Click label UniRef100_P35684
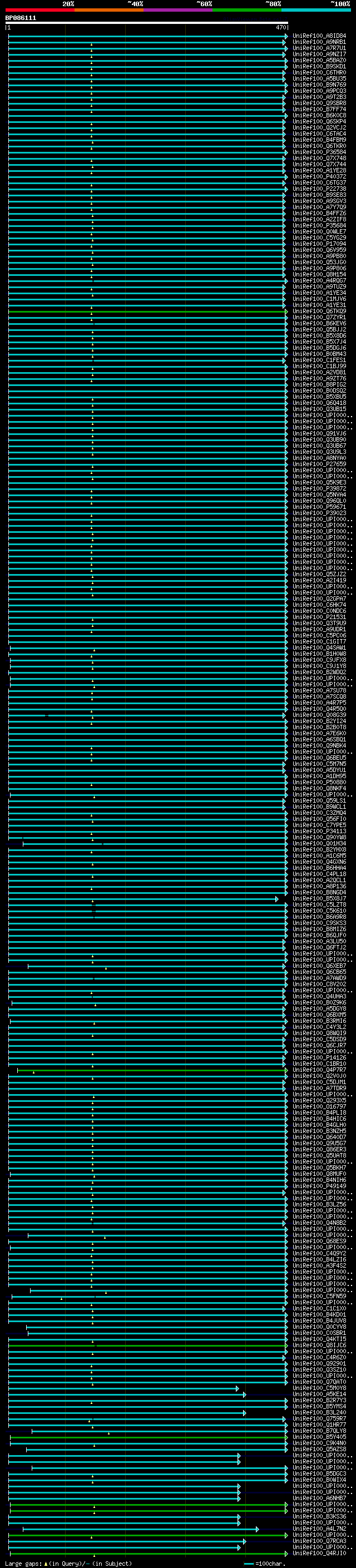This screenshot has height=1568, width=356. coord(319,225)
